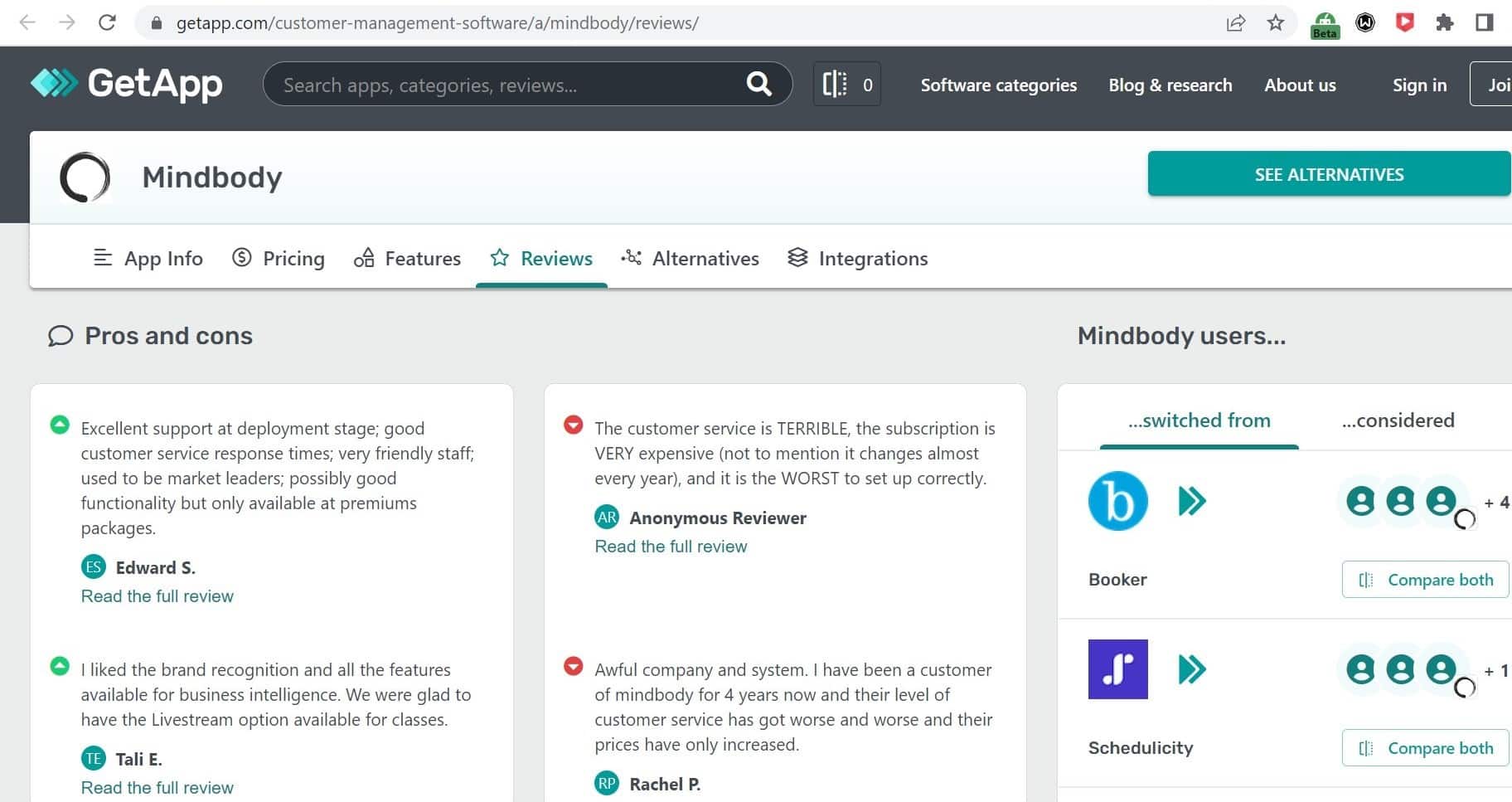
Task: Switch to the Pricing tab
Action: click(x=278, y=259)
